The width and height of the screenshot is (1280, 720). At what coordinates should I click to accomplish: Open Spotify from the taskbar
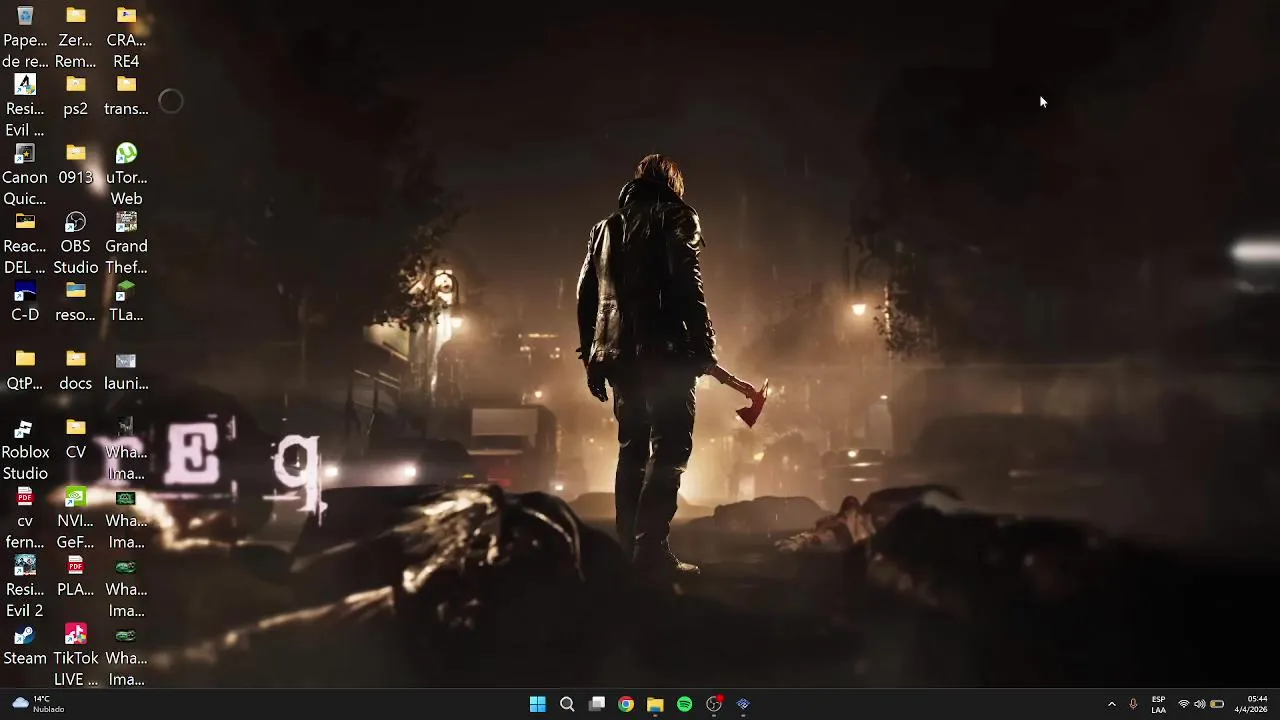[x=685, y=704]
